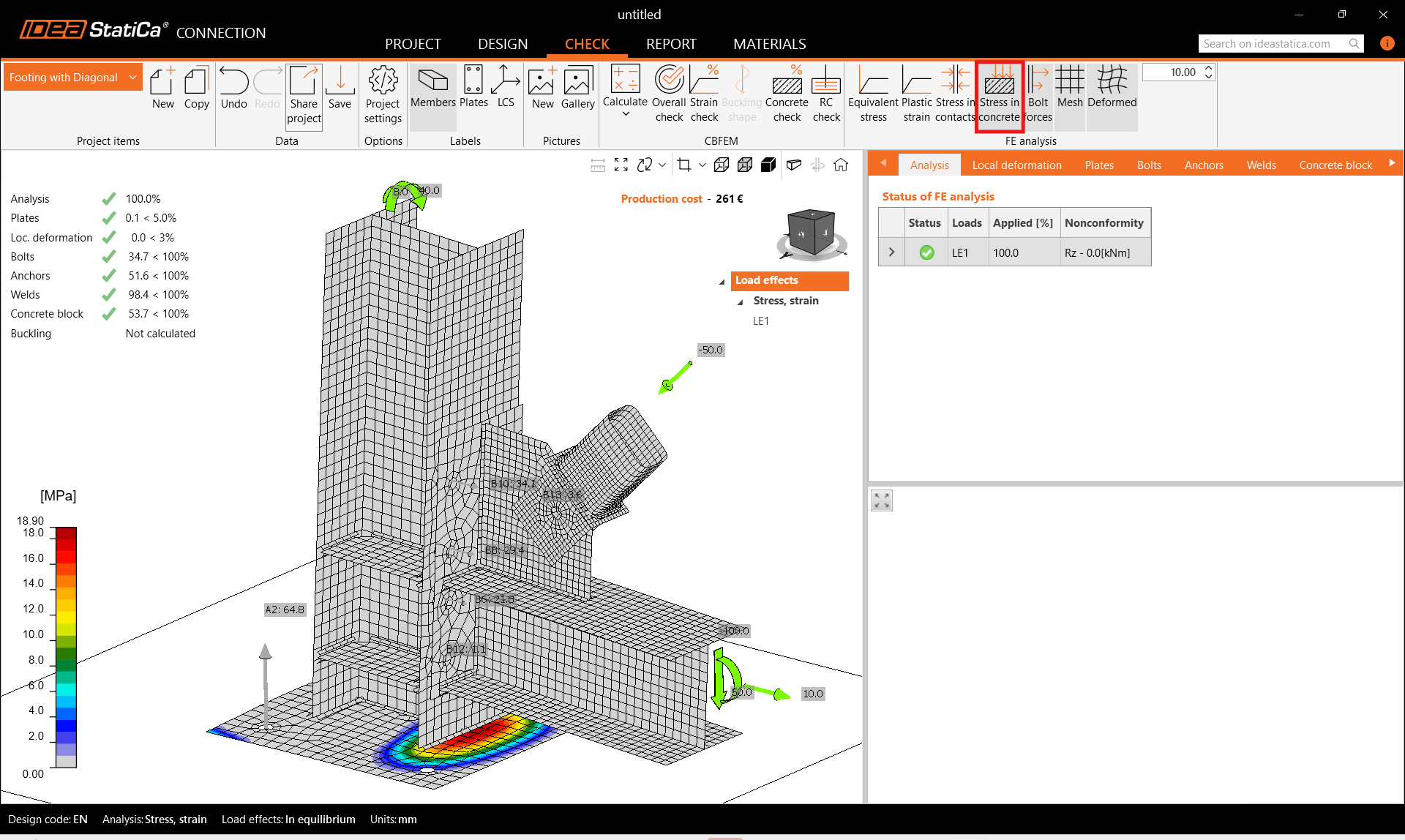Switch to solid view cube icon
This screenshot has height=840, width=1405.
pos(768,165)
